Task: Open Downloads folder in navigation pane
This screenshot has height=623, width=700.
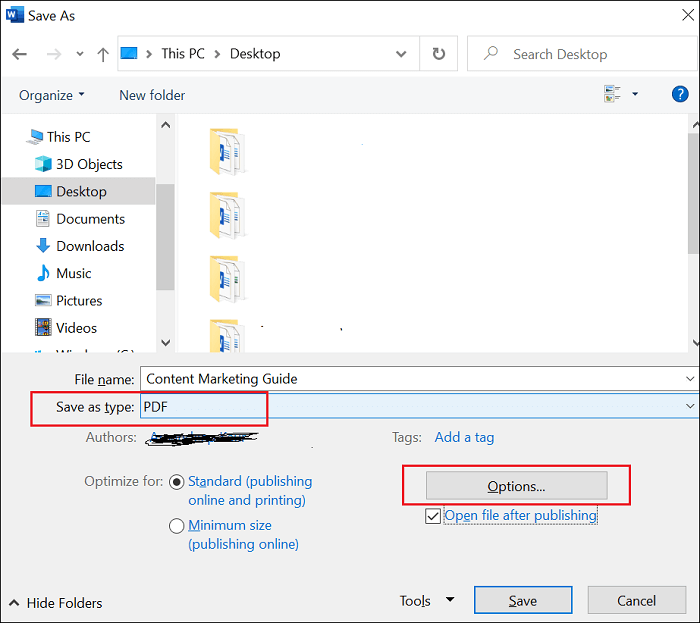Action: [90, 246]
